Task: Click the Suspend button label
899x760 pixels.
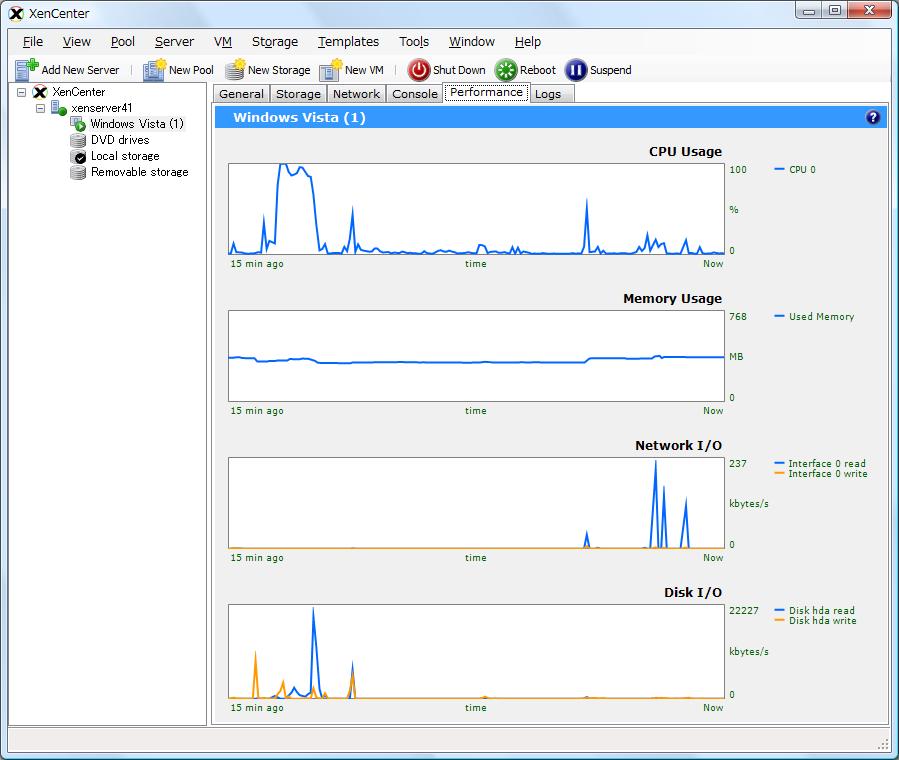Action: 611,70
